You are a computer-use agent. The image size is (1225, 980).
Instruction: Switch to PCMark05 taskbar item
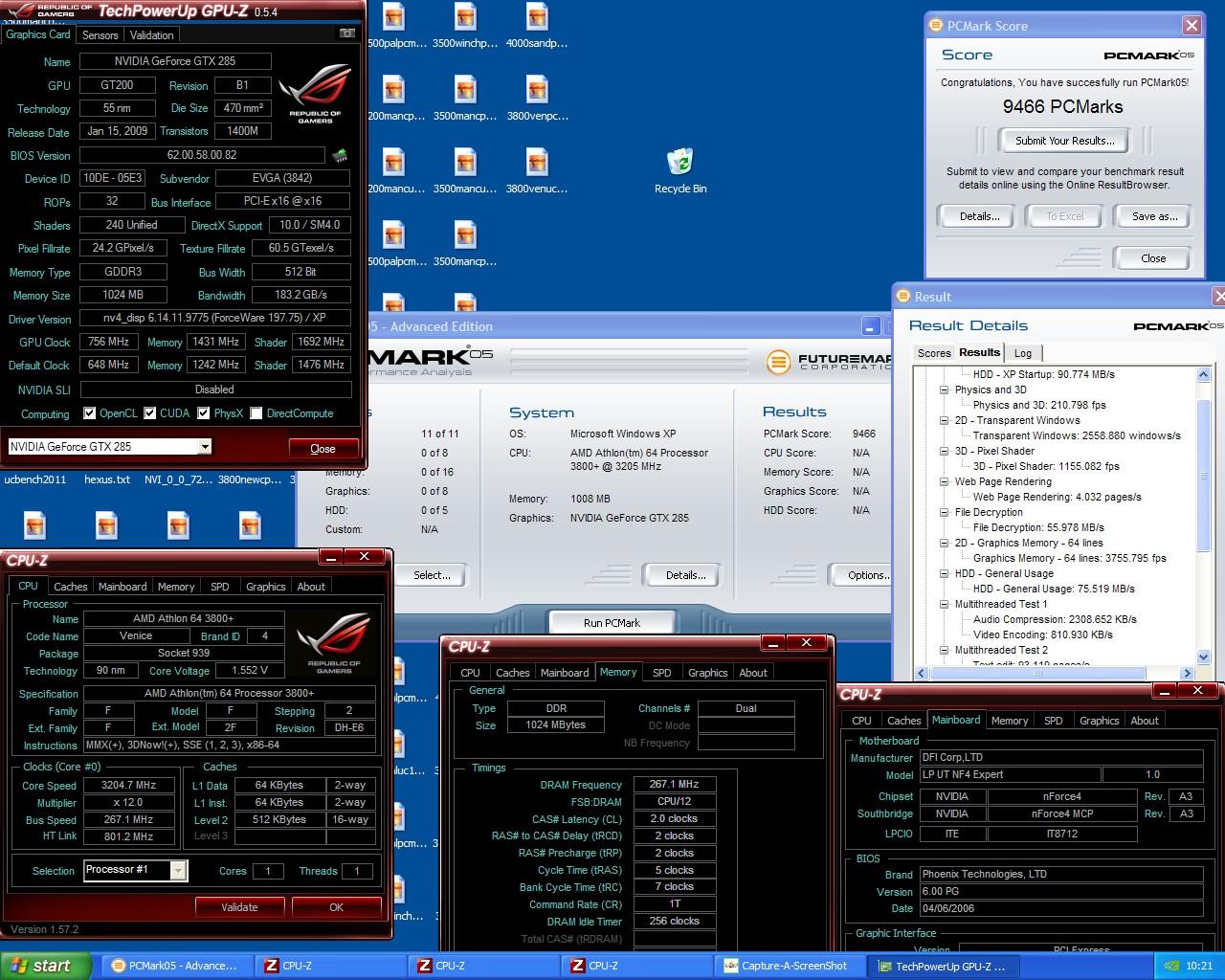coord(177,966)
